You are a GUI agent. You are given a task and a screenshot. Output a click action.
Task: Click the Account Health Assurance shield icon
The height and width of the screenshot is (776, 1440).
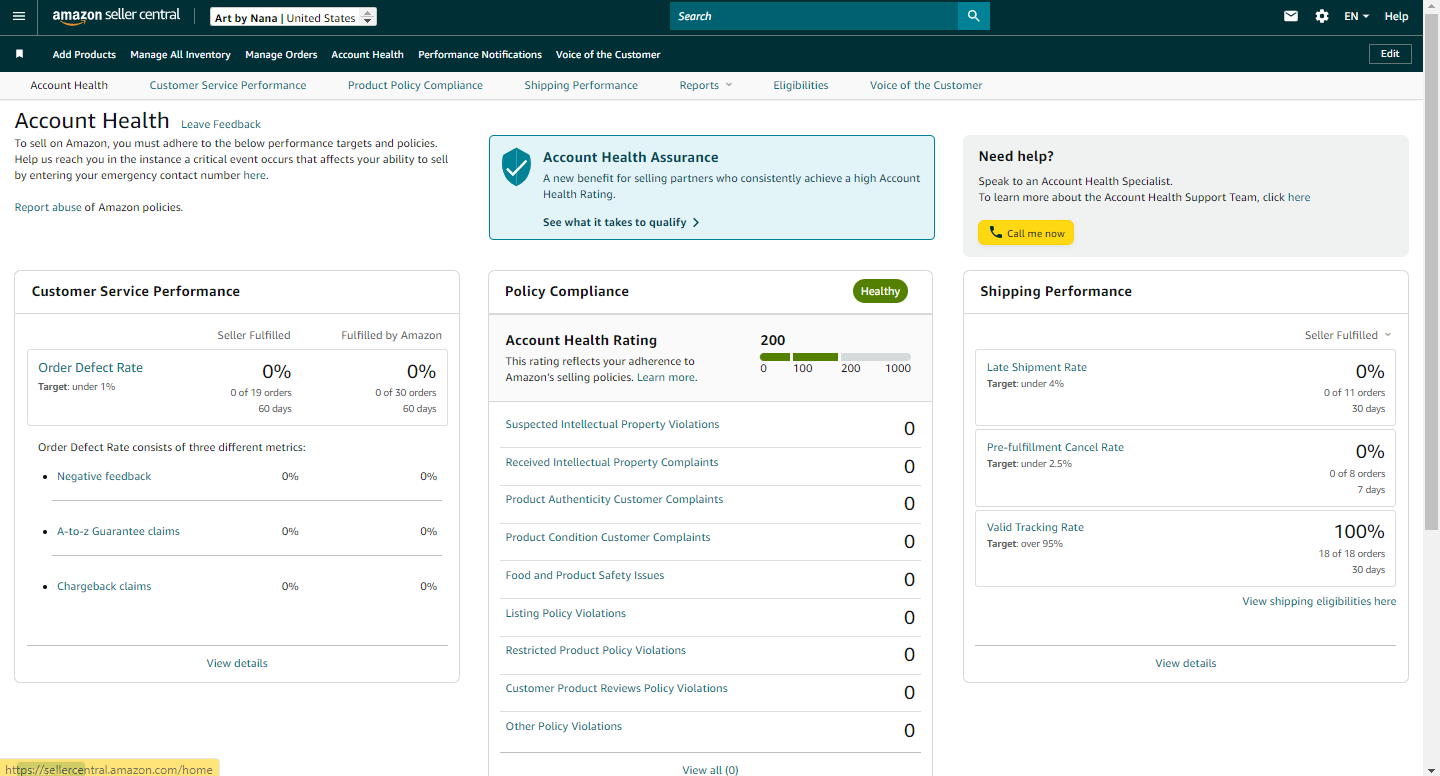[x=516, y=167]
